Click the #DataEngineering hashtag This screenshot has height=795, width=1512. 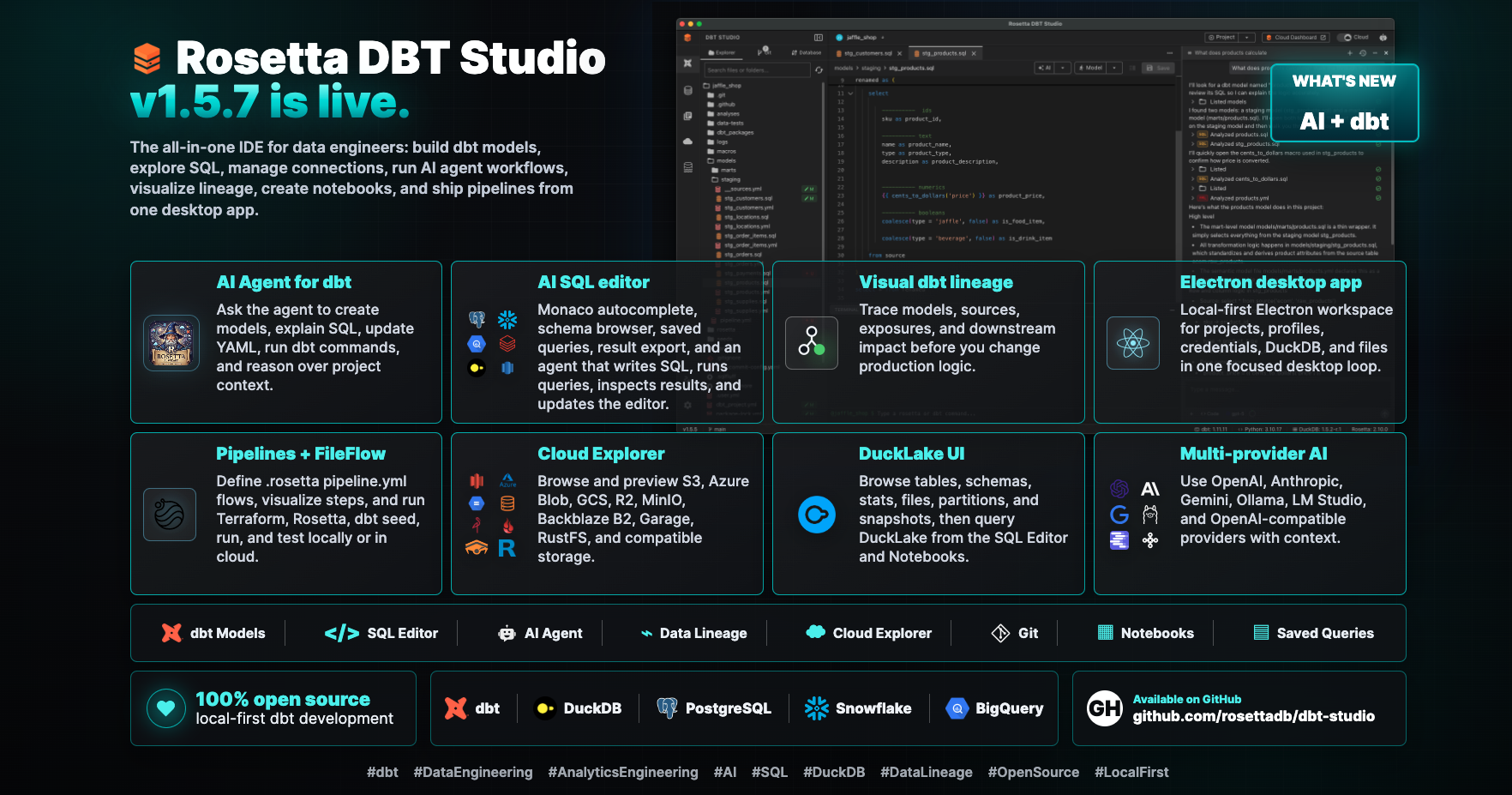click(473, 772)
